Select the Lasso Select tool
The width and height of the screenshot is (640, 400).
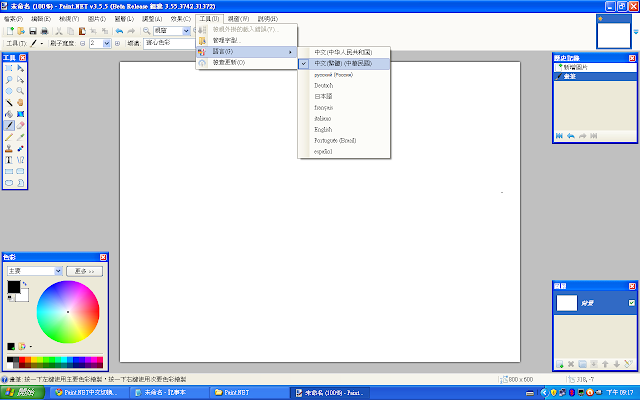(9, 80)
